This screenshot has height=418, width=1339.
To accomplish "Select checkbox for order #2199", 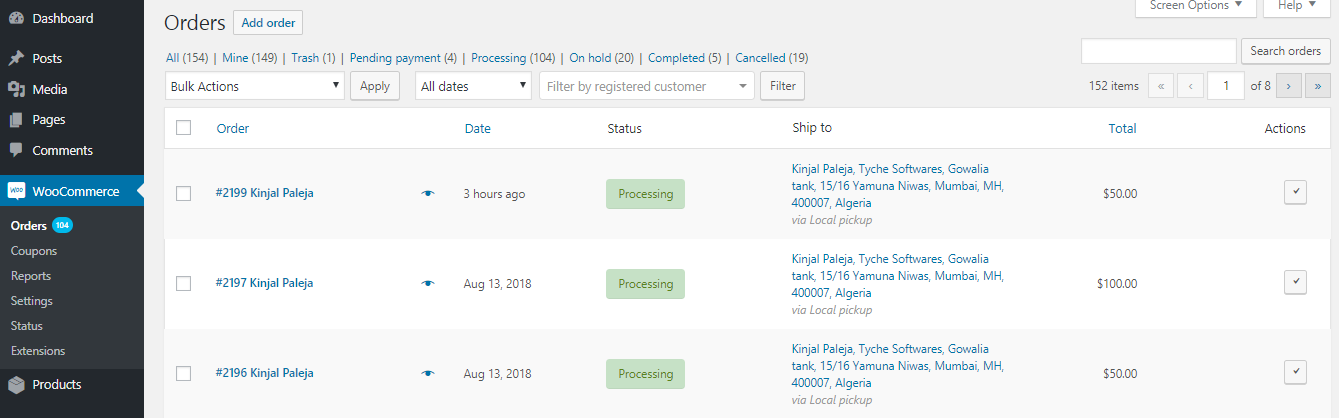I will 183,194.
